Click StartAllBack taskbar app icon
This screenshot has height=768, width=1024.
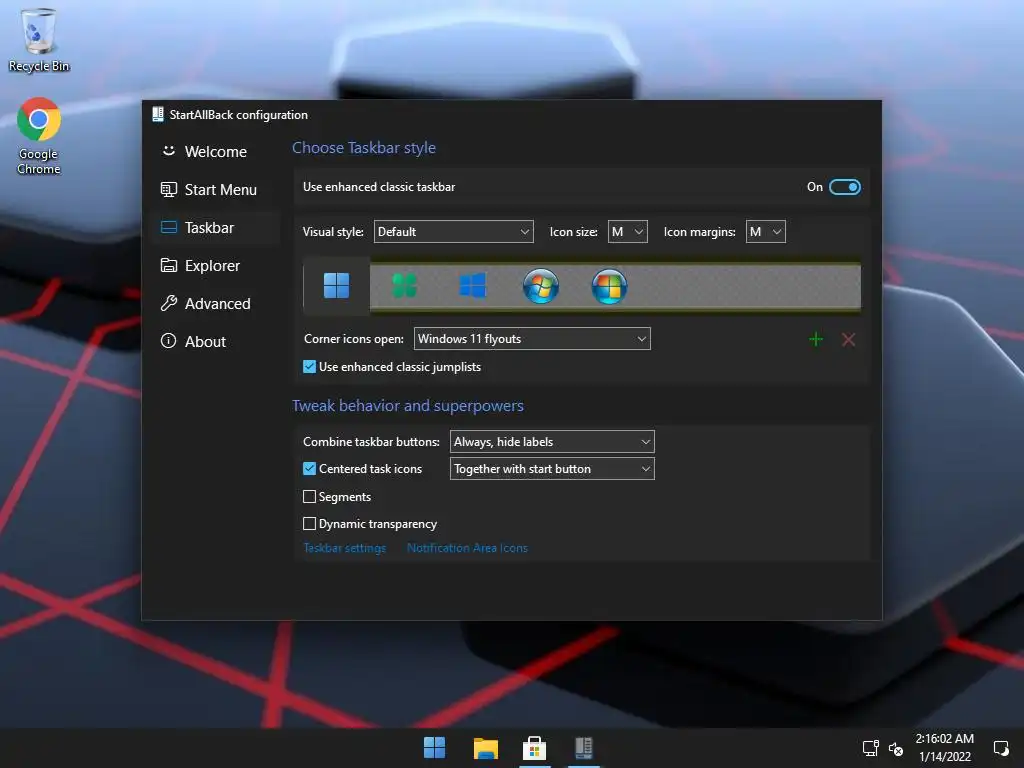[x=584, y=748]
